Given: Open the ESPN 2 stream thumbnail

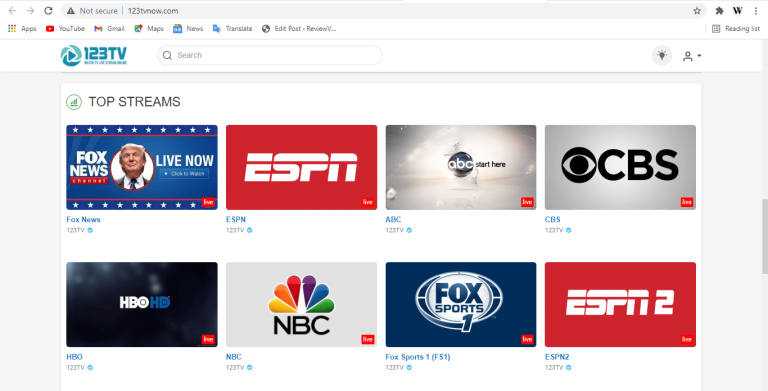Looking at the screenshot, I should [x=620, y=304].
